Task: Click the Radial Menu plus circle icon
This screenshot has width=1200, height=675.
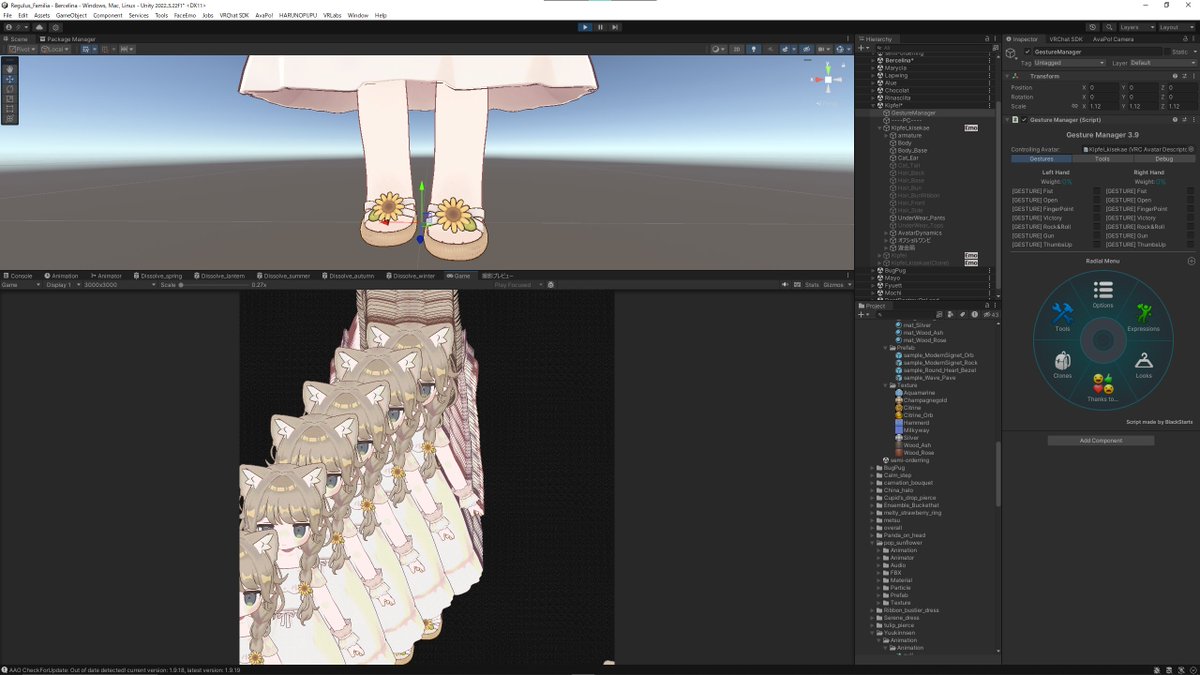Action: tap(1191, 261)
